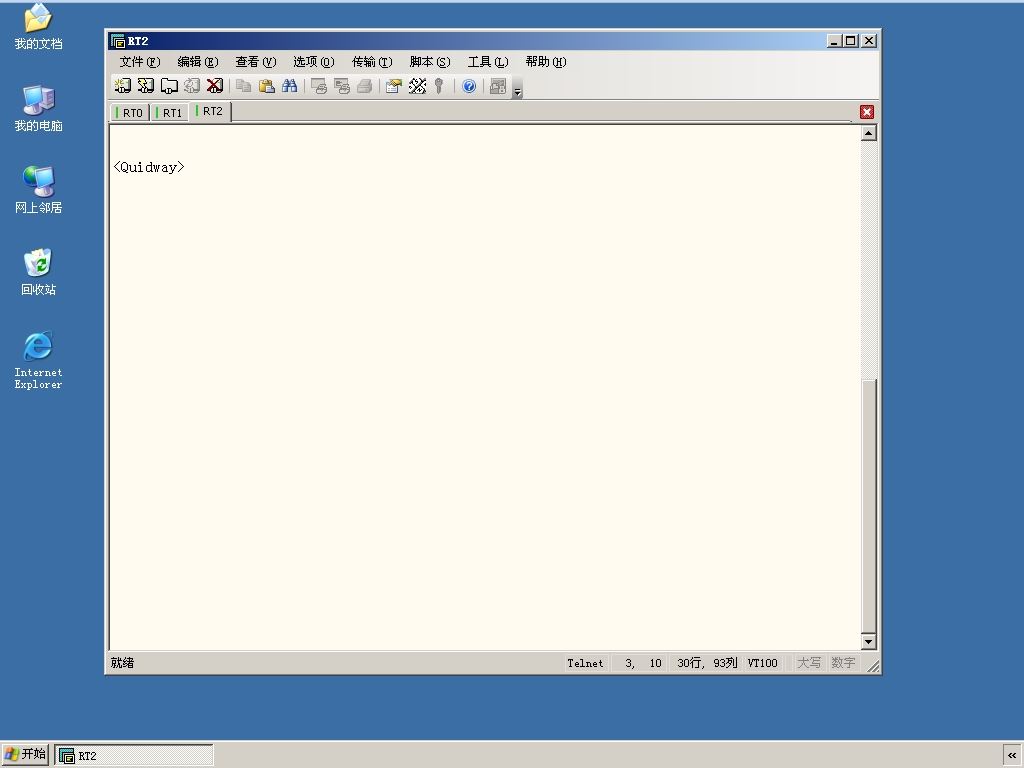This screenshot has height=768, width=1024.
Task: Open the 开始 Start button
Action: [25, 754]
